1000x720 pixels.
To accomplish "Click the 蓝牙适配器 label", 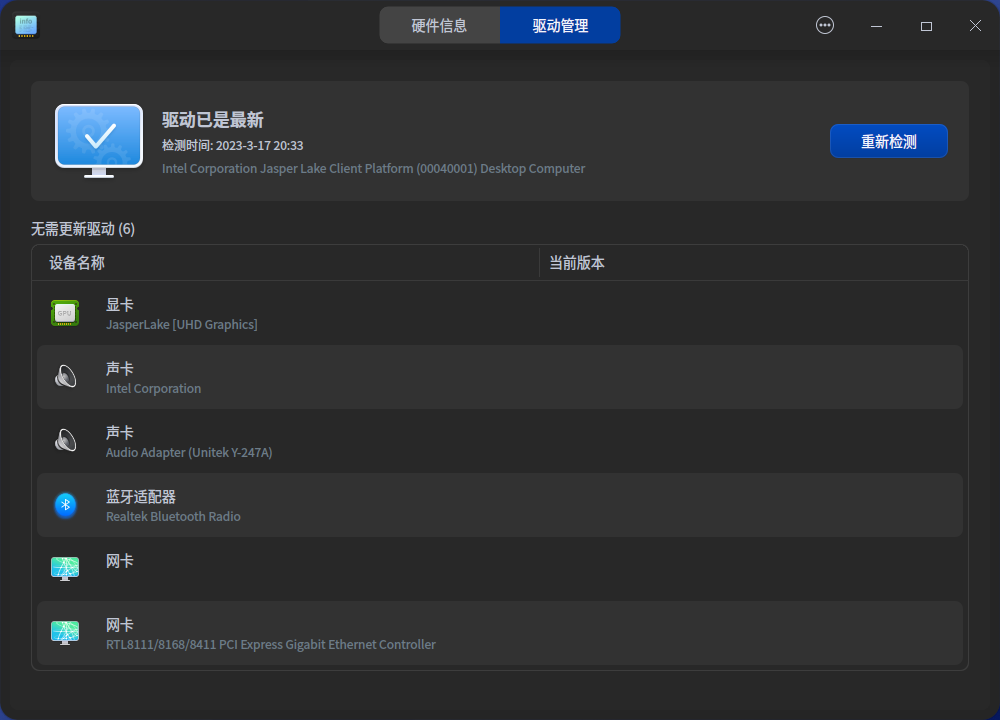I will (x=141, y=497).
